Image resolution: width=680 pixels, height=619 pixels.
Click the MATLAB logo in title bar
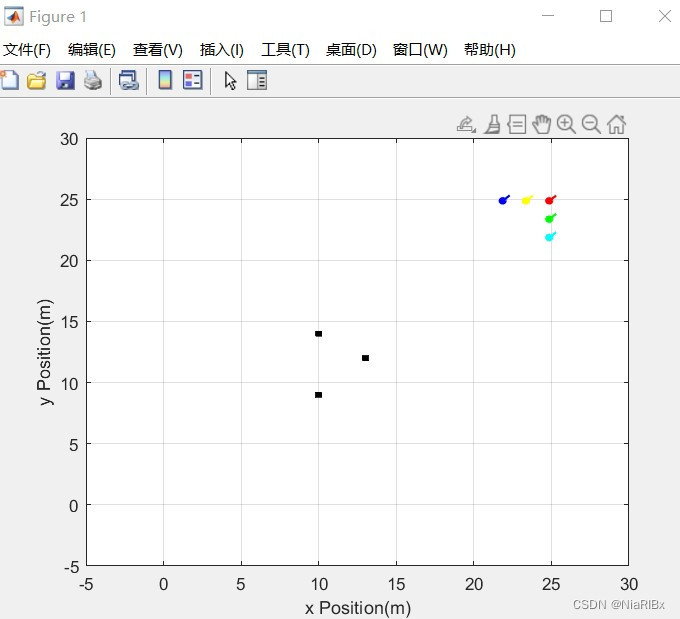(x=13, y=16)
